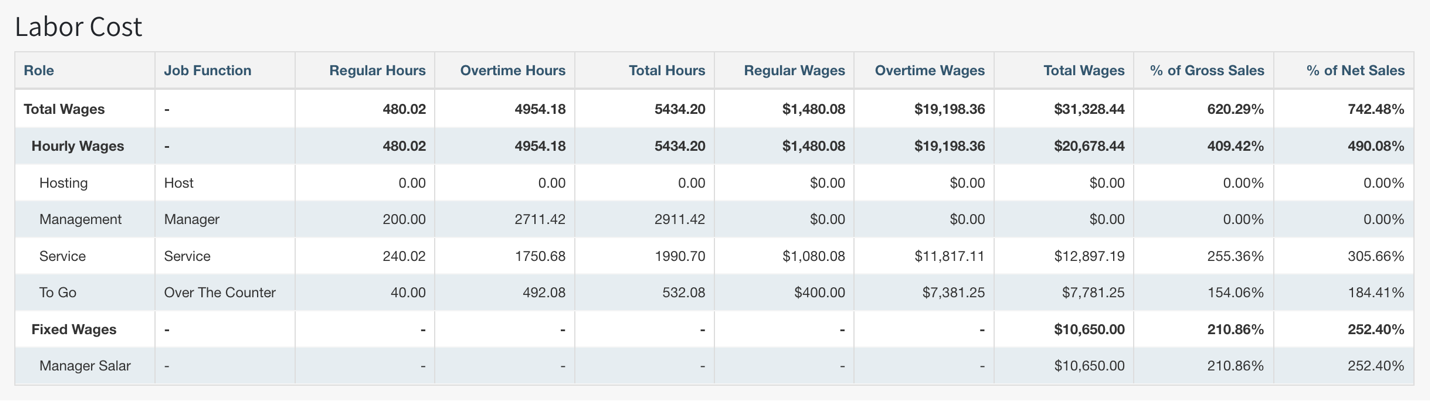The width and height of the screenshot is (1430, 403).
Task: Select the Total Wages row label
Action: pos(64,109)
